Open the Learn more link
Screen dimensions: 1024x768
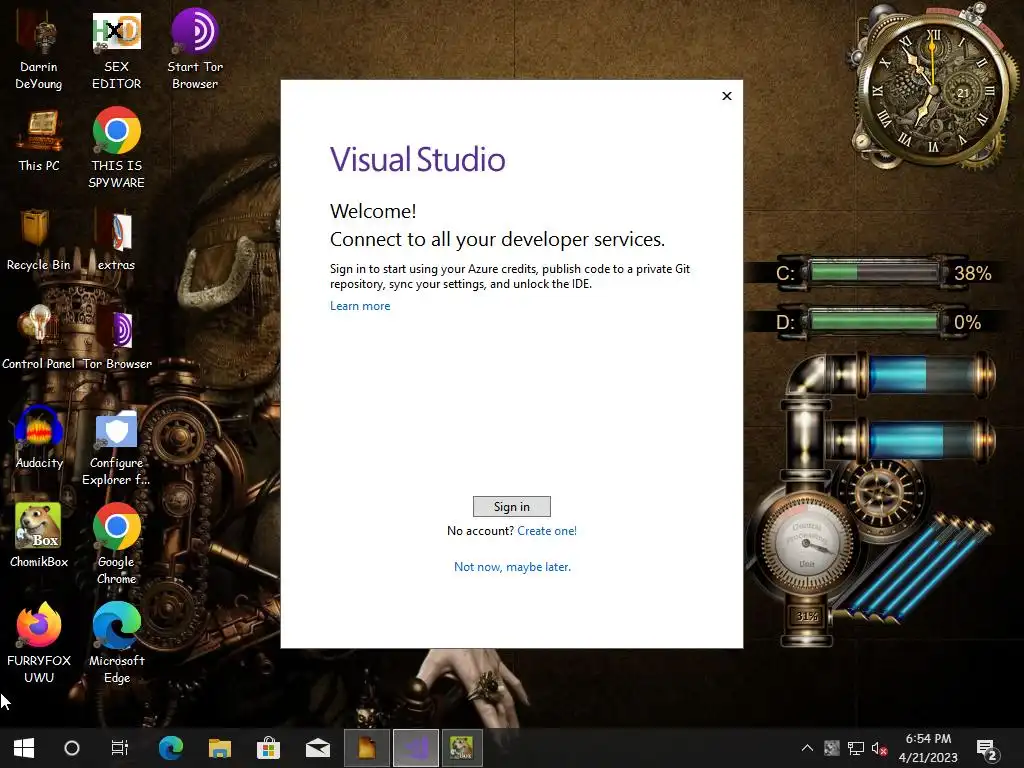pyautogui.click(x=360, y=306)
